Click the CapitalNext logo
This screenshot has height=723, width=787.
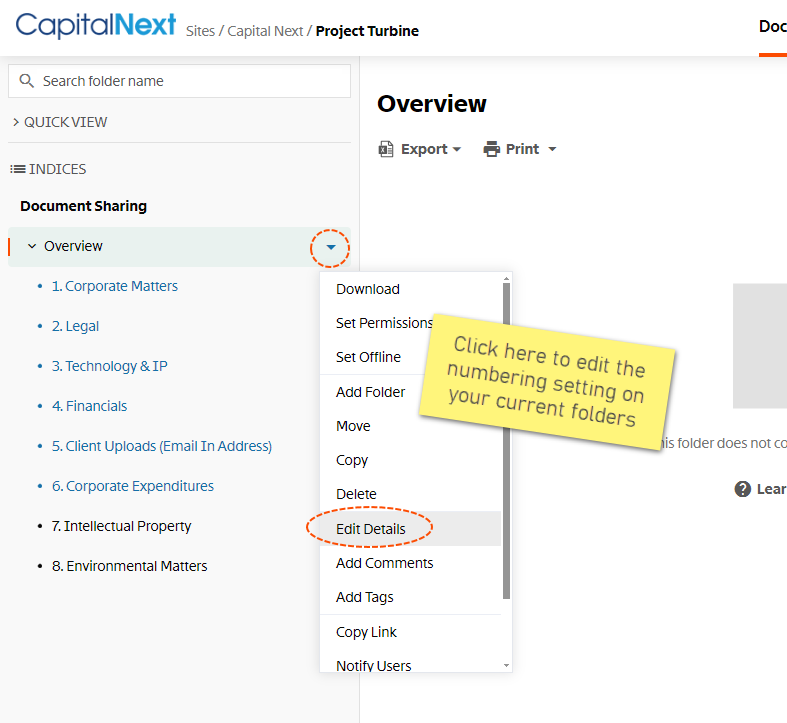click(x=95, y=25)
